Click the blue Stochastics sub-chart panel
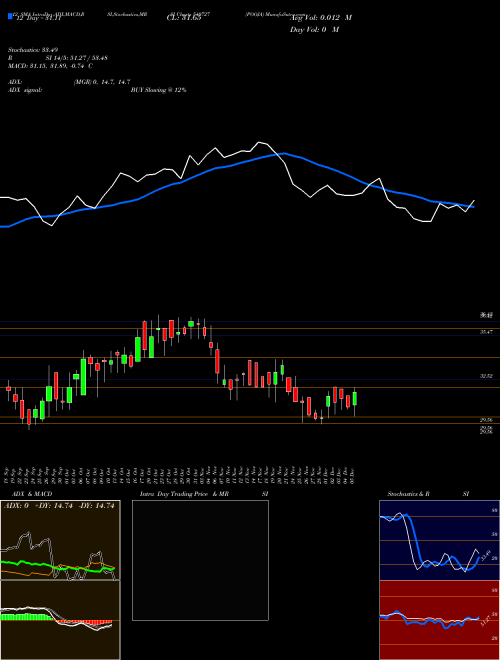 439,540
